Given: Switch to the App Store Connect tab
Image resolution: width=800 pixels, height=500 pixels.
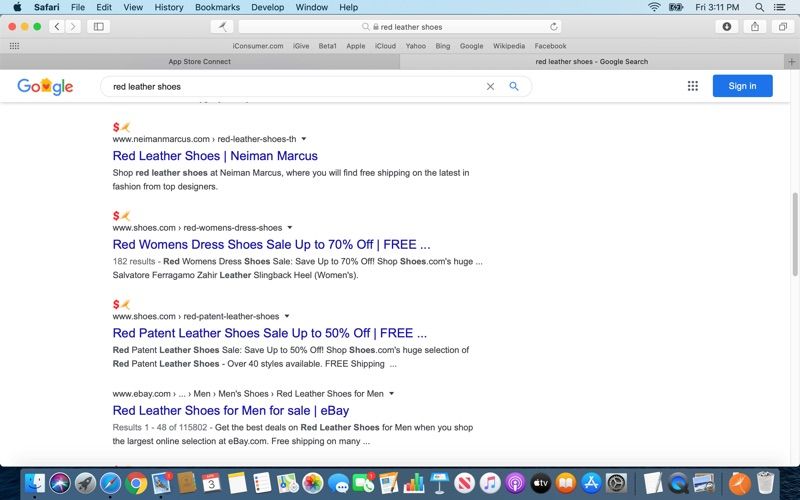Looking at the screenshot, I should [199, 62].
